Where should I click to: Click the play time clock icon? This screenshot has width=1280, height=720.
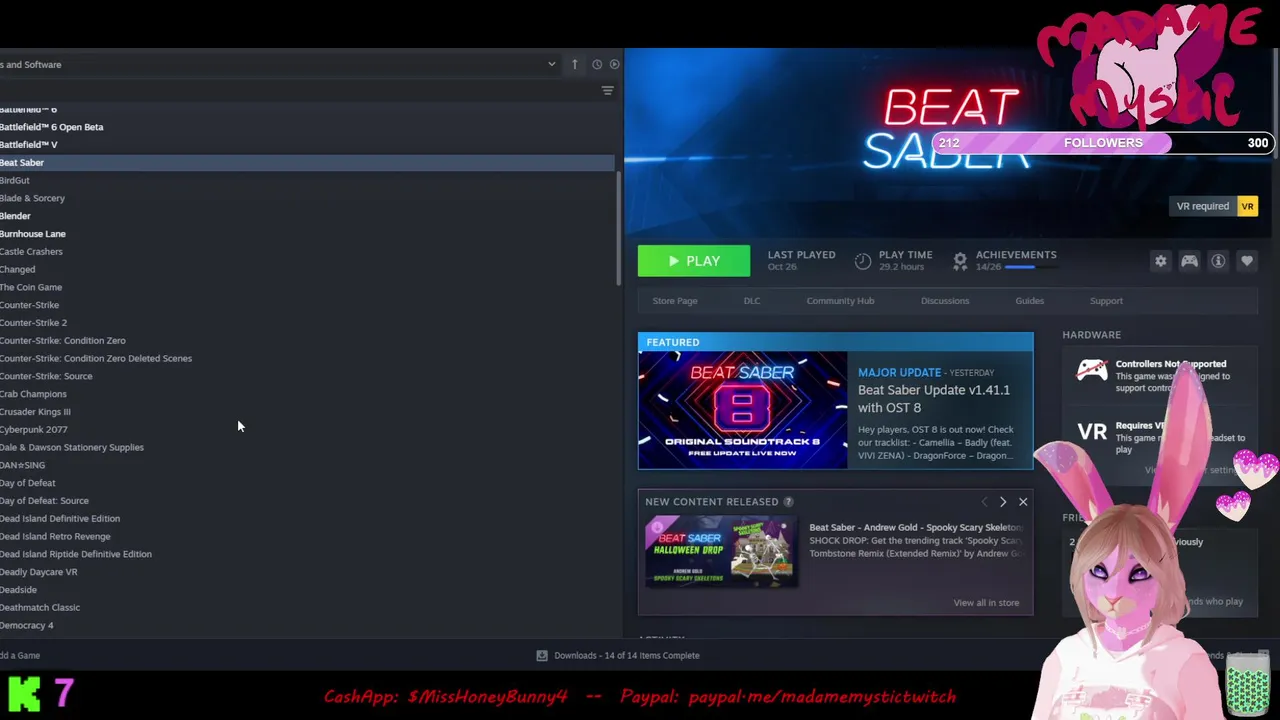pyautogui.click(x=863, y=261)
